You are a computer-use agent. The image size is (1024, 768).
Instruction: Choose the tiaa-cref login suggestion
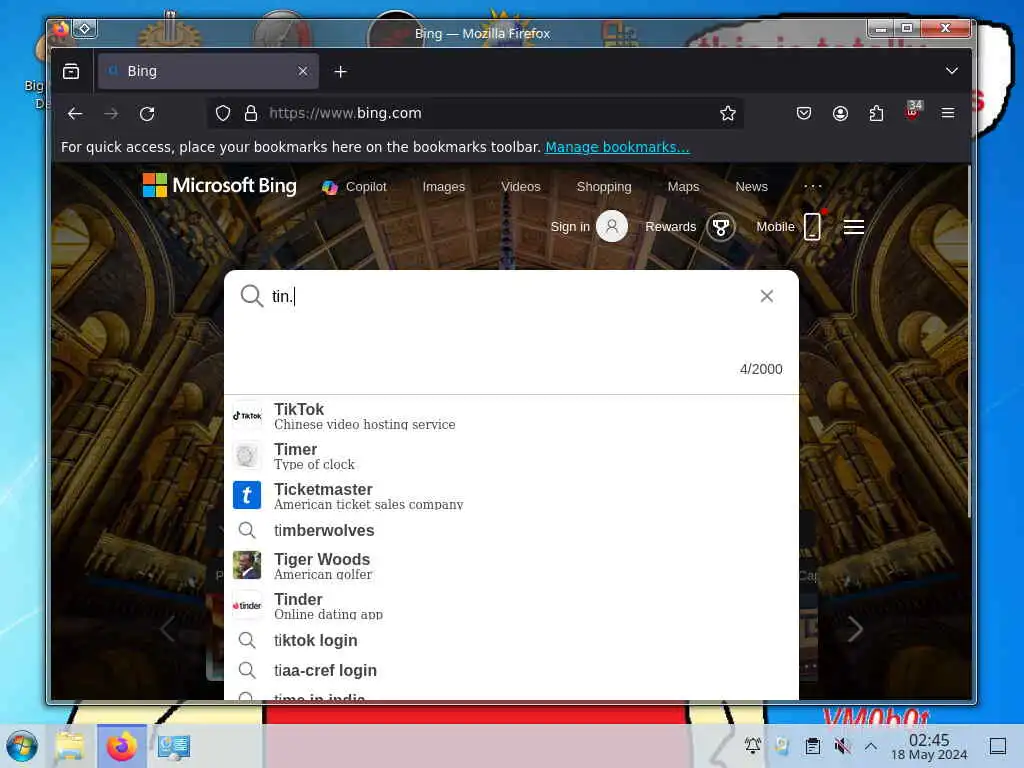pyautogui.click(x=511, y=670)
